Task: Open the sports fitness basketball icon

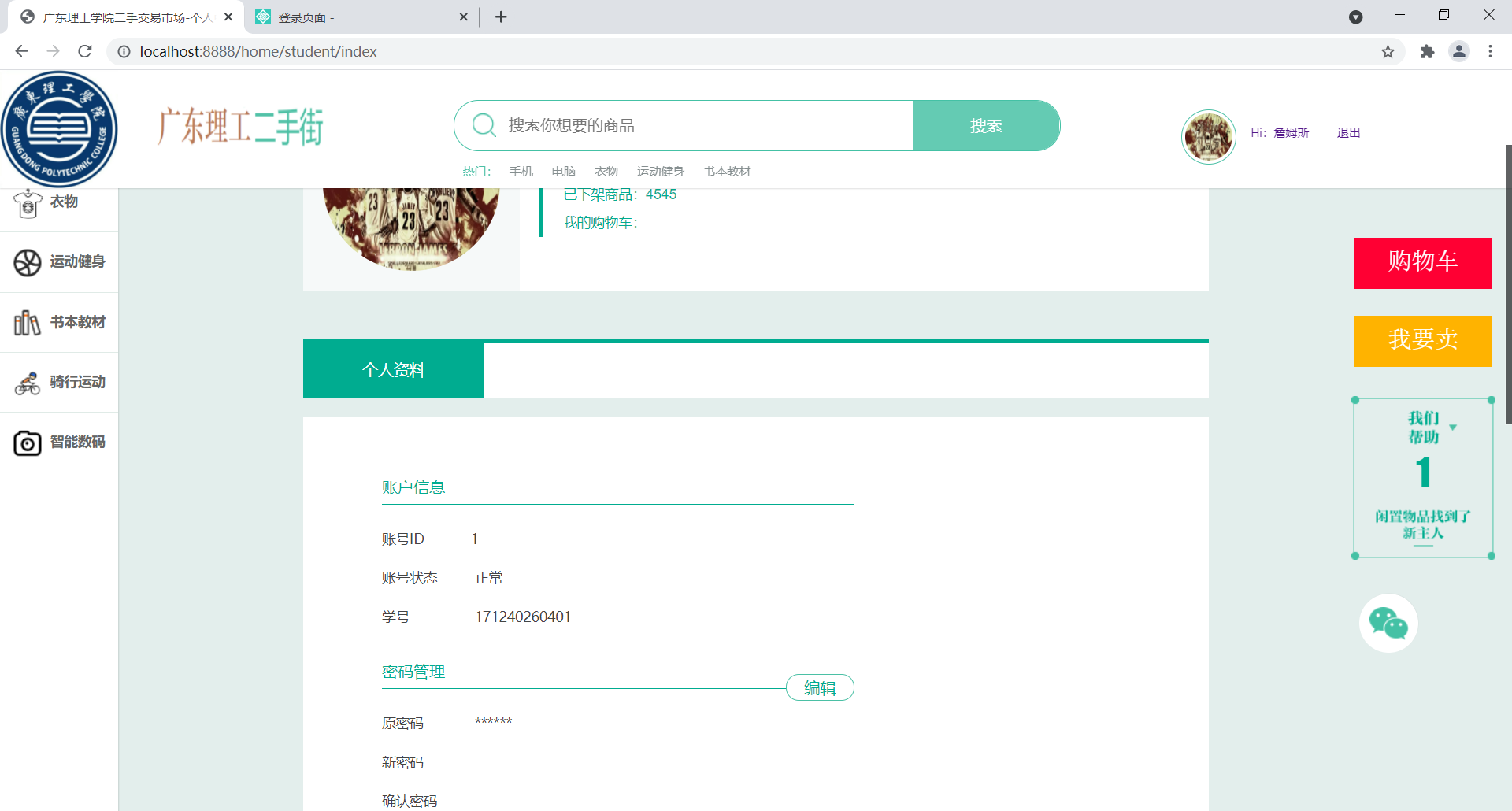Action: coord(28,262)
